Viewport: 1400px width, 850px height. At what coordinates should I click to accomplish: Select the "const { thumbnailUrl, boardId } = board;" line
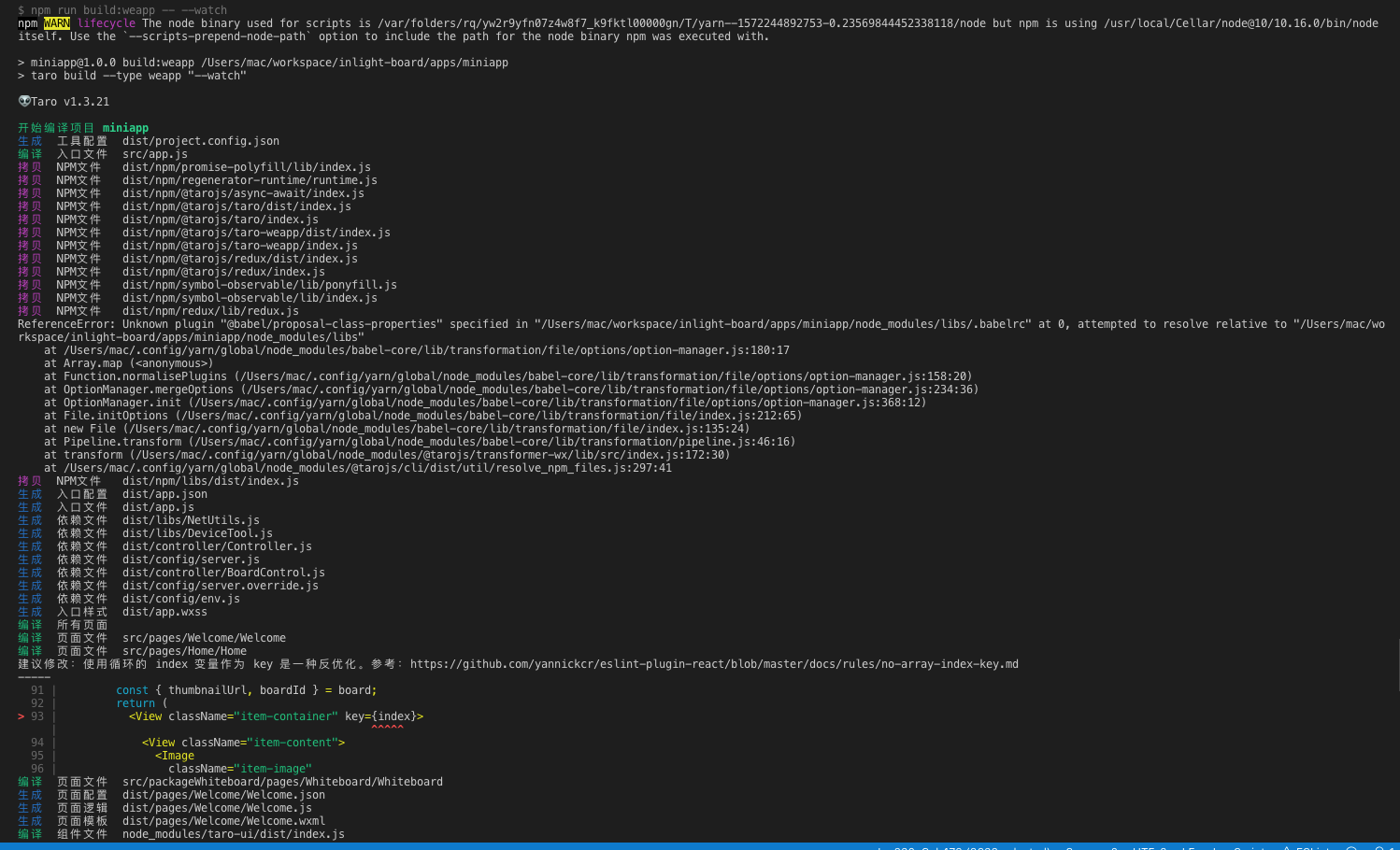pos(247,690)
